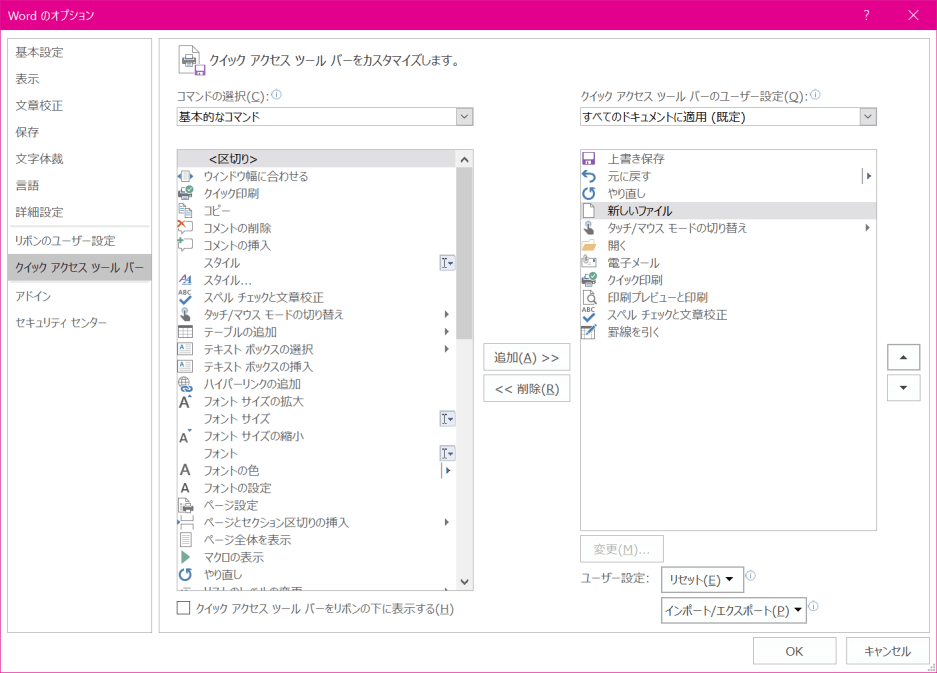Open リセット dropdown button
This screenshot has width=937, height=673.
click(702, 579)
